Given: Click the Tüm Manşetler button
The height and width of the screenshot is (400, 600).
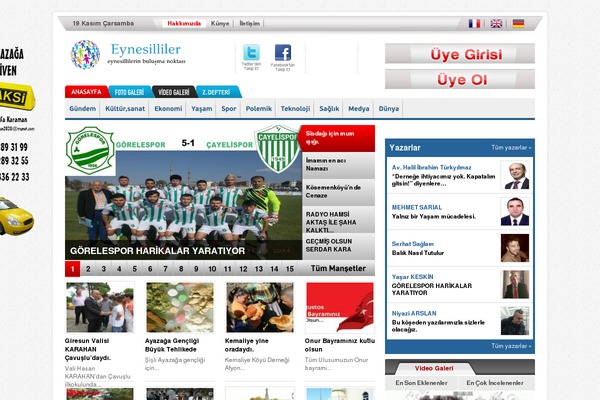Looking at the screenshot, I should point(338,269).
